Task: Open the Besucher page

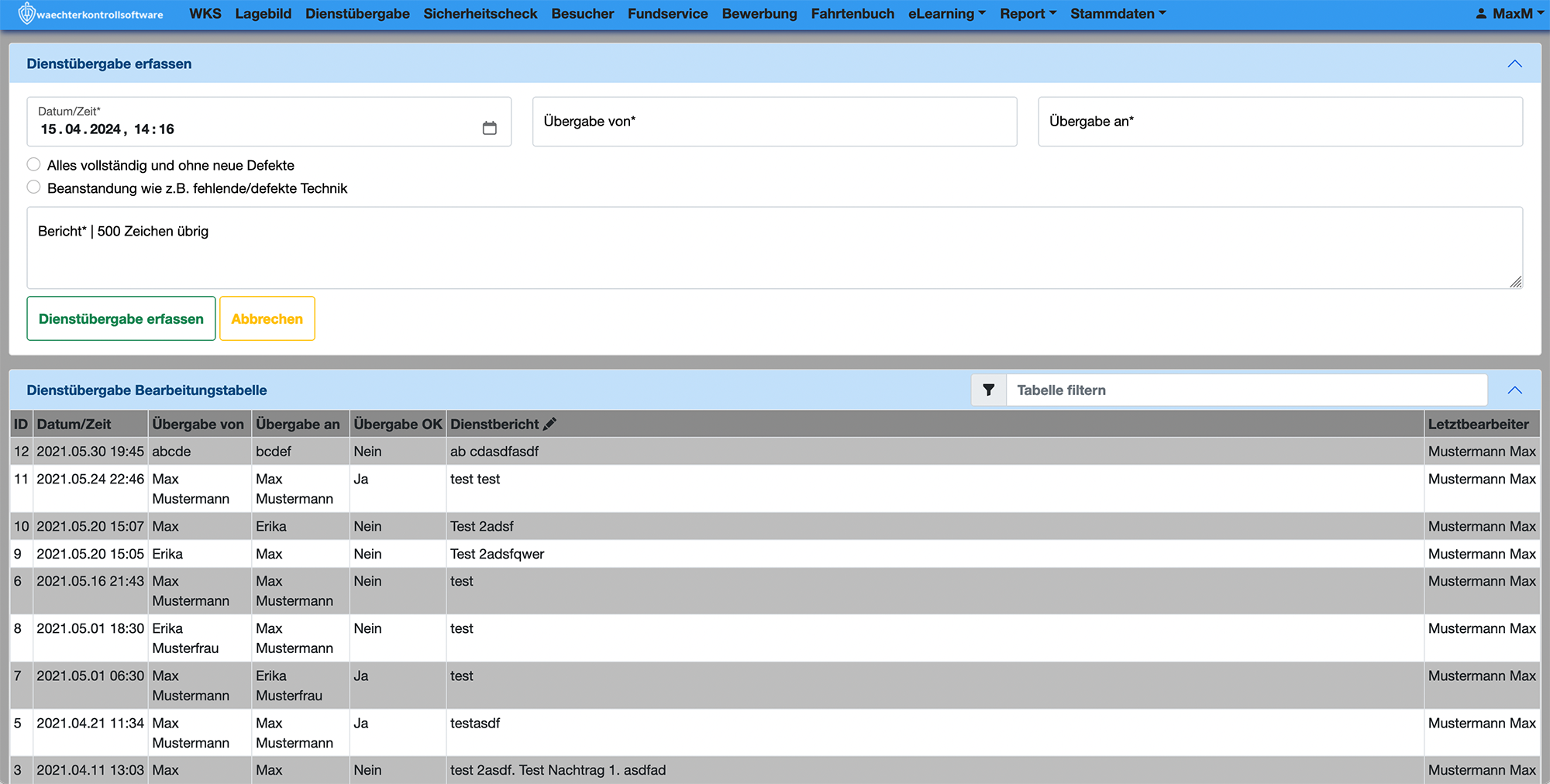Action: [583, 13]
